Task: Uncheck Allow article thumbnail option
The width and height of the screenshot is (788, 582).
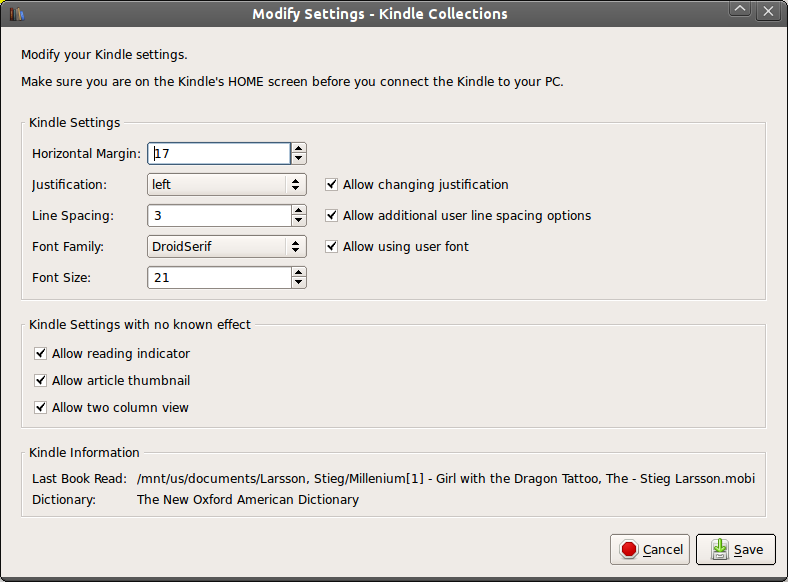Action: coord(41,381)
